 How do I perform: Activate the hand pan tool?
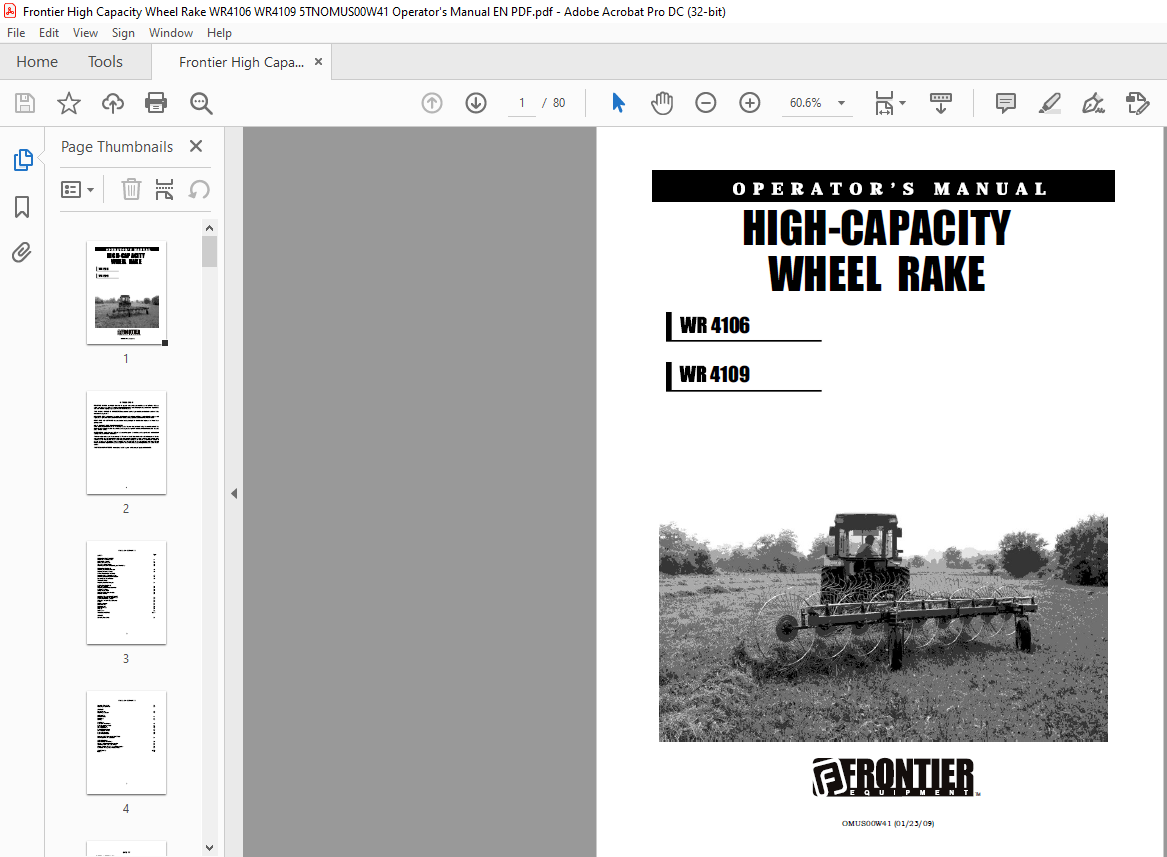662,103
